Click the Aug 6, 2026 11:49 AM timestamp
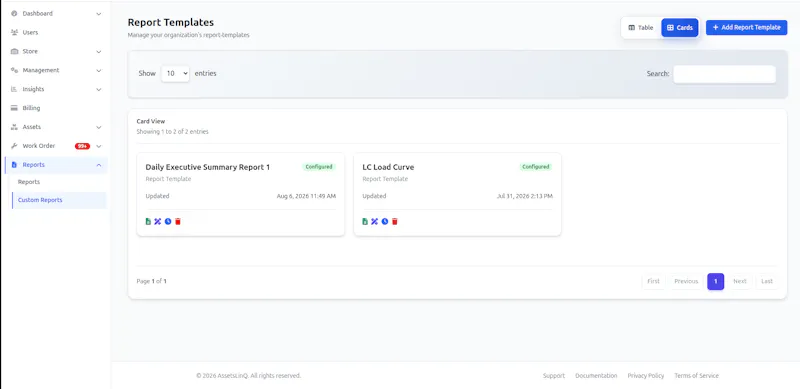The width and height of the screenshot is (800, 389). pos(306,196)
